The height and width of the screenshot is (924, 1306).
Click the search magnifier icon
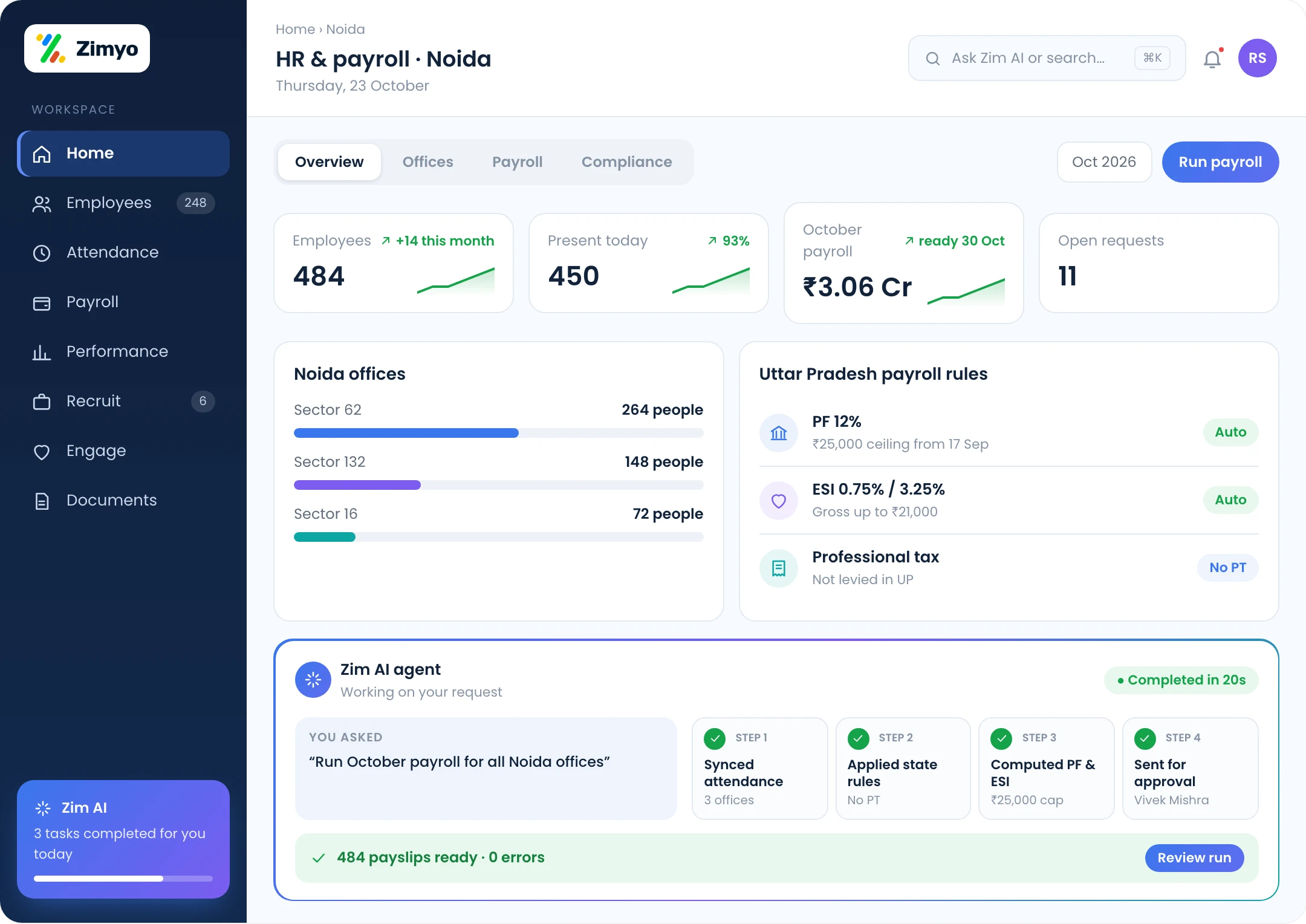coord(933,59)
